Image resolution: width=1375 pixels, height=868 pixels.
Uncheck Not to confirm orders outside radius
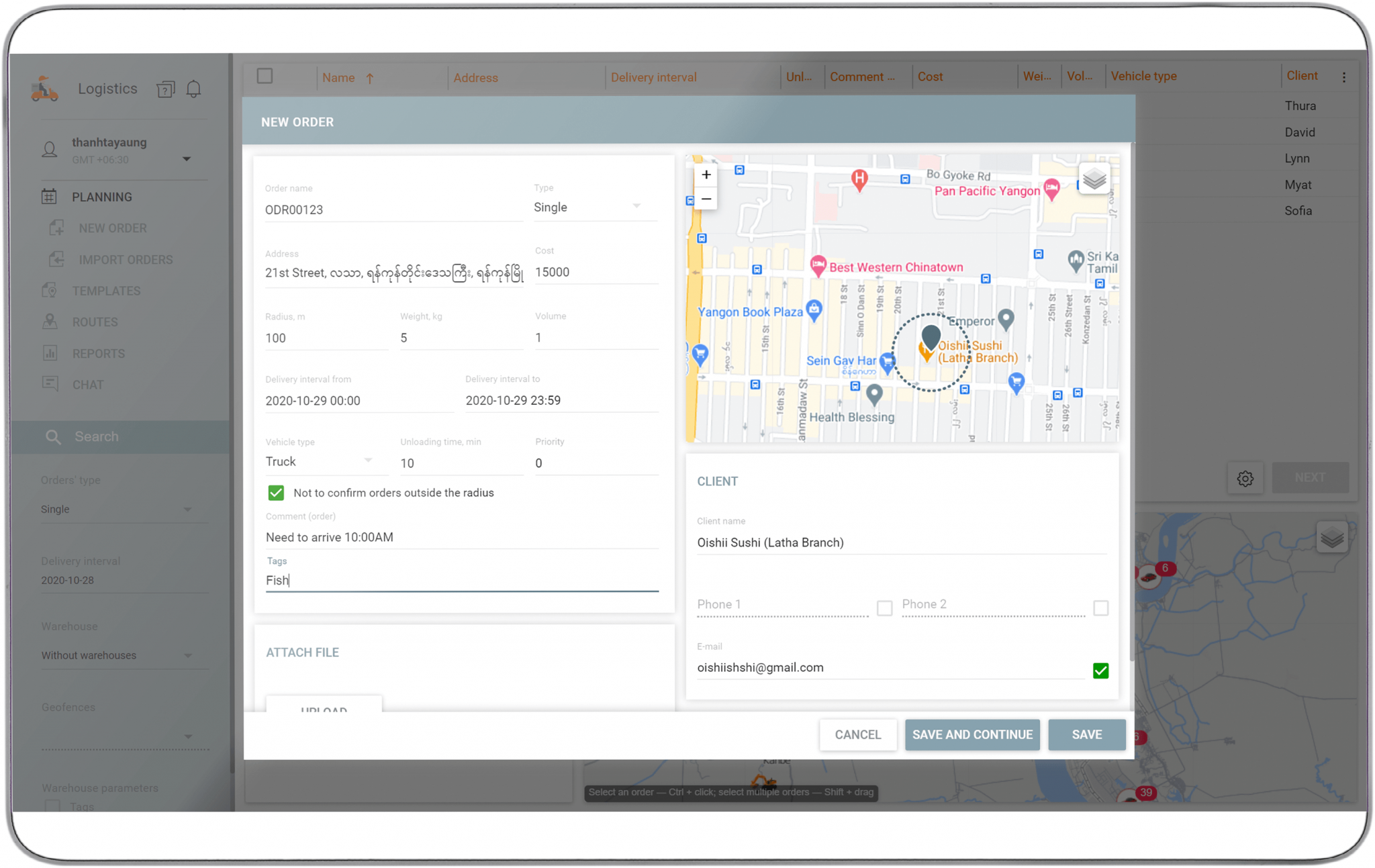pos(276,492)
